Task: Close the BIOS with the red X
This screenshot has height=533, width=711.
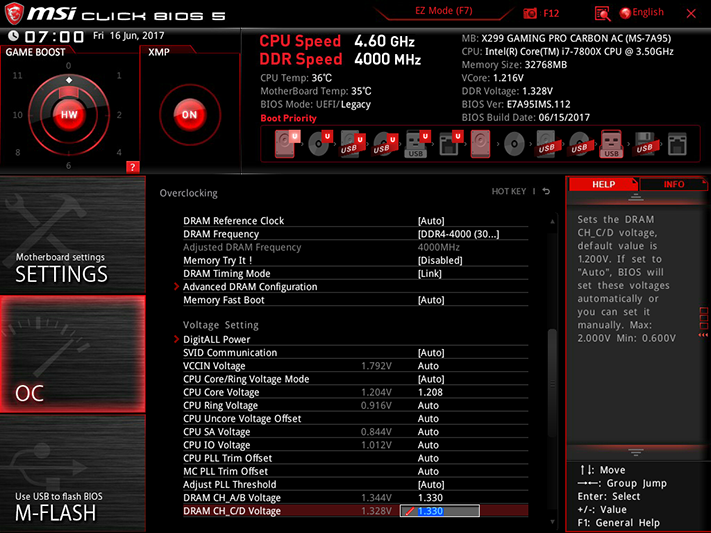Action: click(691, 14)
